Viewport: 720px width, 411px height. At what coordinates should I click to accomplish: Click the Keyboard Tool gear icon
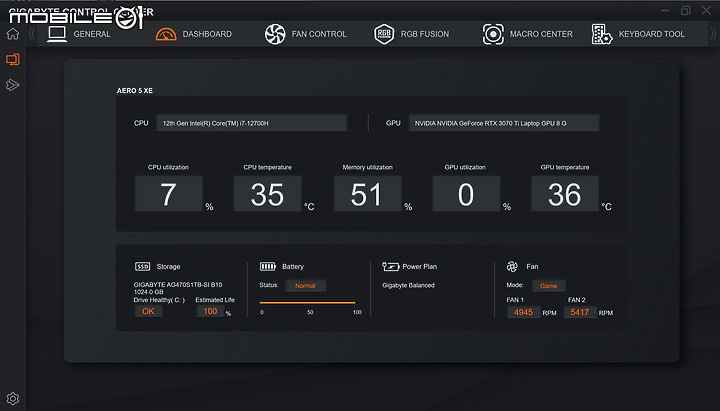click(602, 34)
